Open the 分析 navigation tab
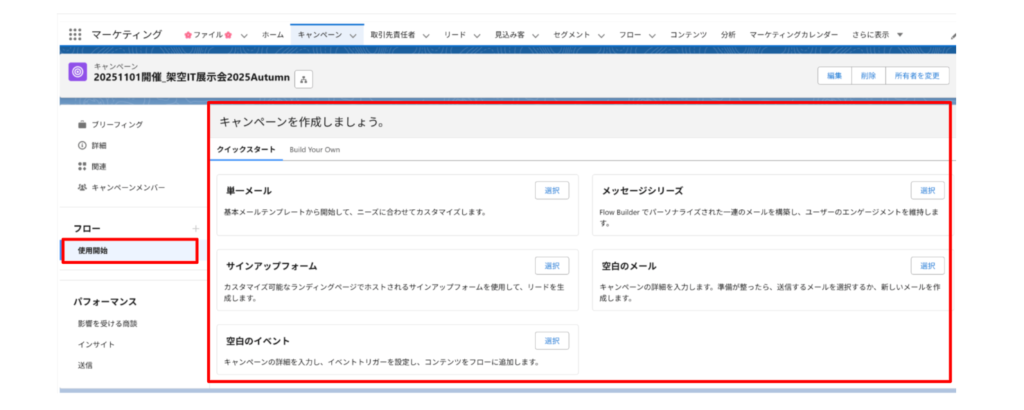 click(728, 35)
